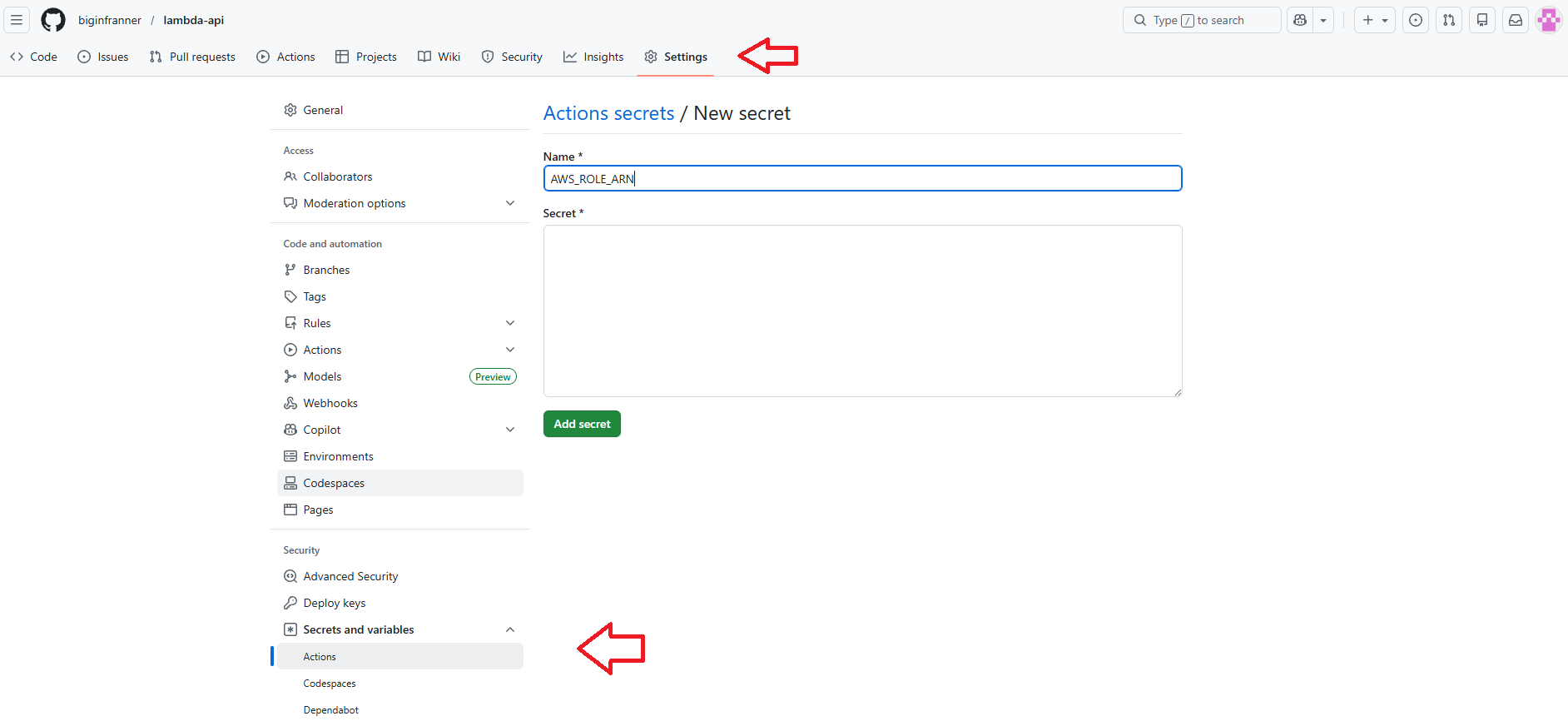Open notifications inbox icon
The width and height of the screenshot is (1568, 726).
[1516, 20]
